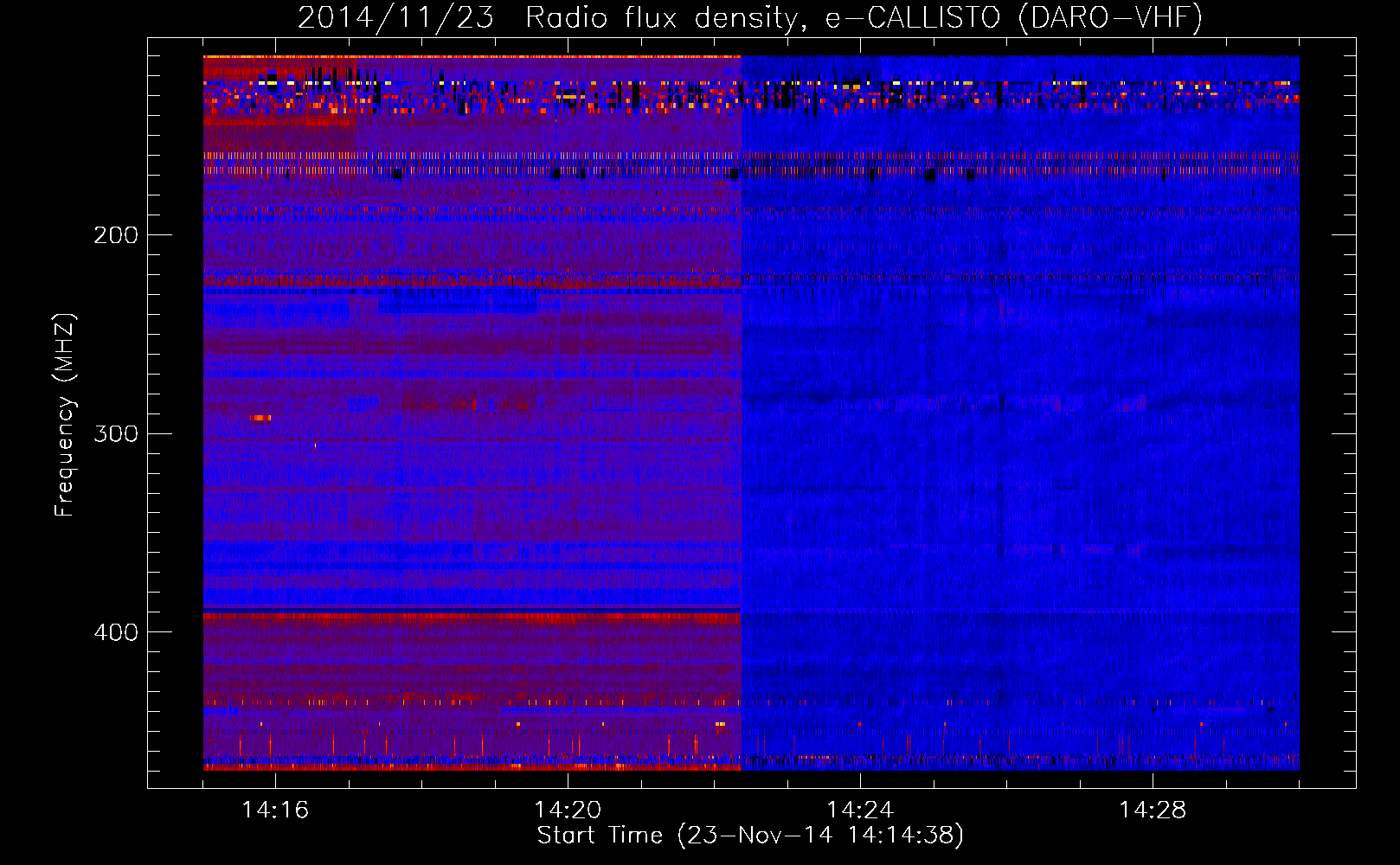Click the '14:16' time axis label
The image size is (1400, 865).
click(275, 811)
